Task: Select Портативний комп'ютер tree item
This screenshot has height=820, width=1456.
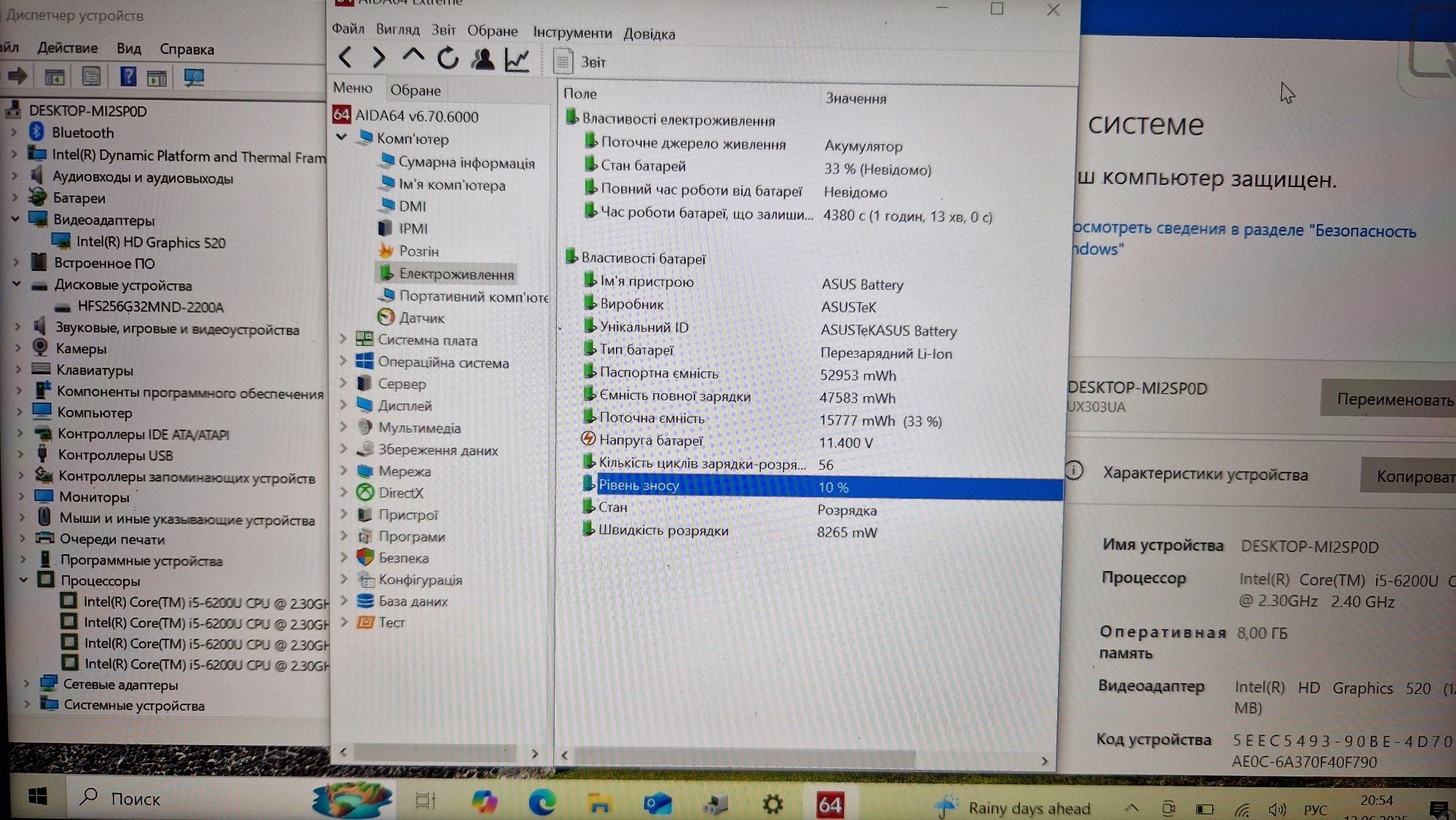Action: (474, 296)
